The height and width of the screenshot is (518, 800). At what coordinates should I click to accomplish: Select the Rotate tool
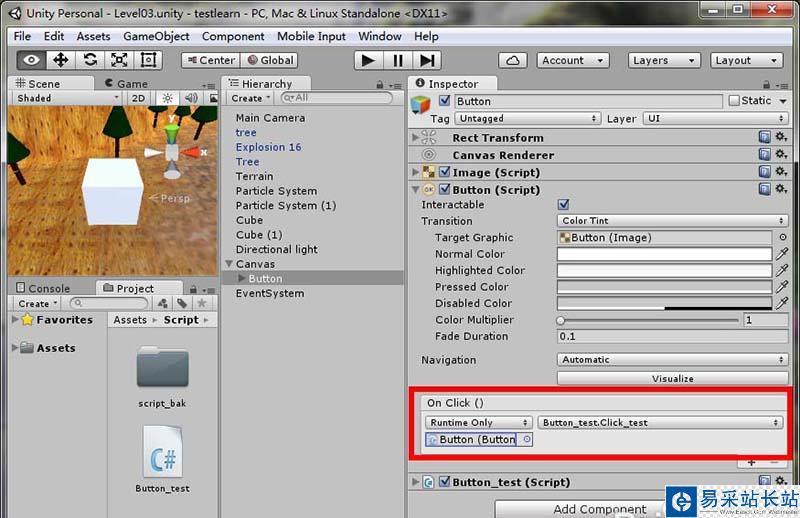click(90, 60)
